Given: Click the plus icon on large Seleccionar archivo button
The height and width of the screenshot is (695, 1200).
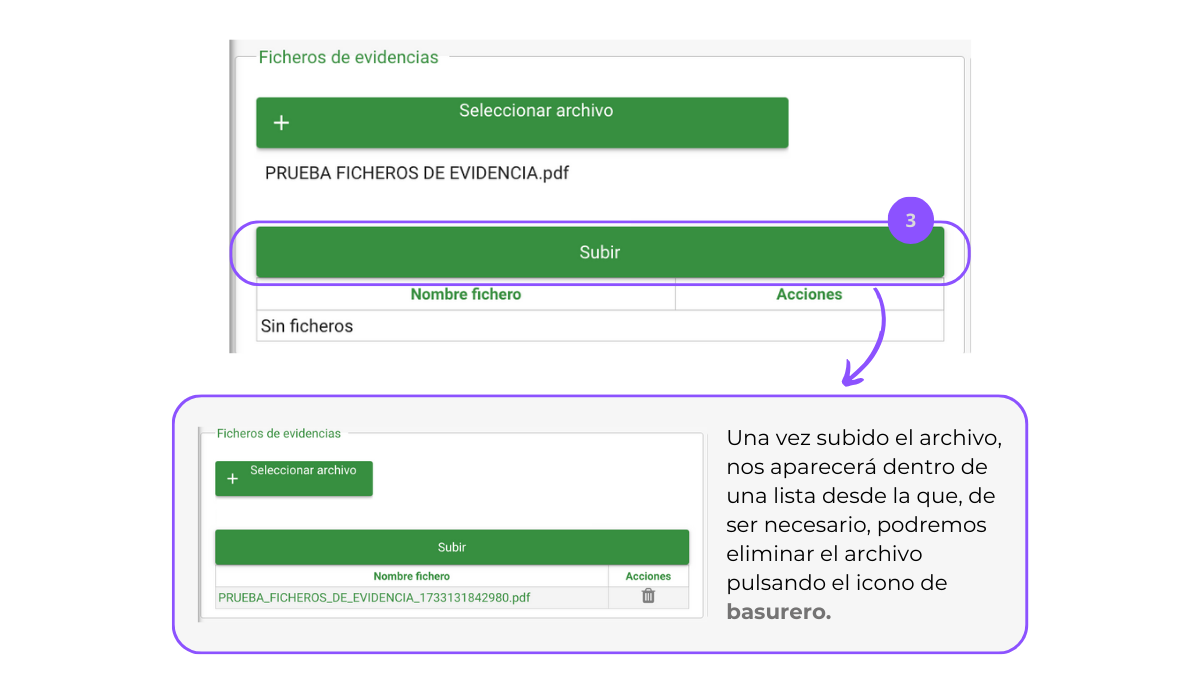Looking at the screenshot, I should [281, 123].
